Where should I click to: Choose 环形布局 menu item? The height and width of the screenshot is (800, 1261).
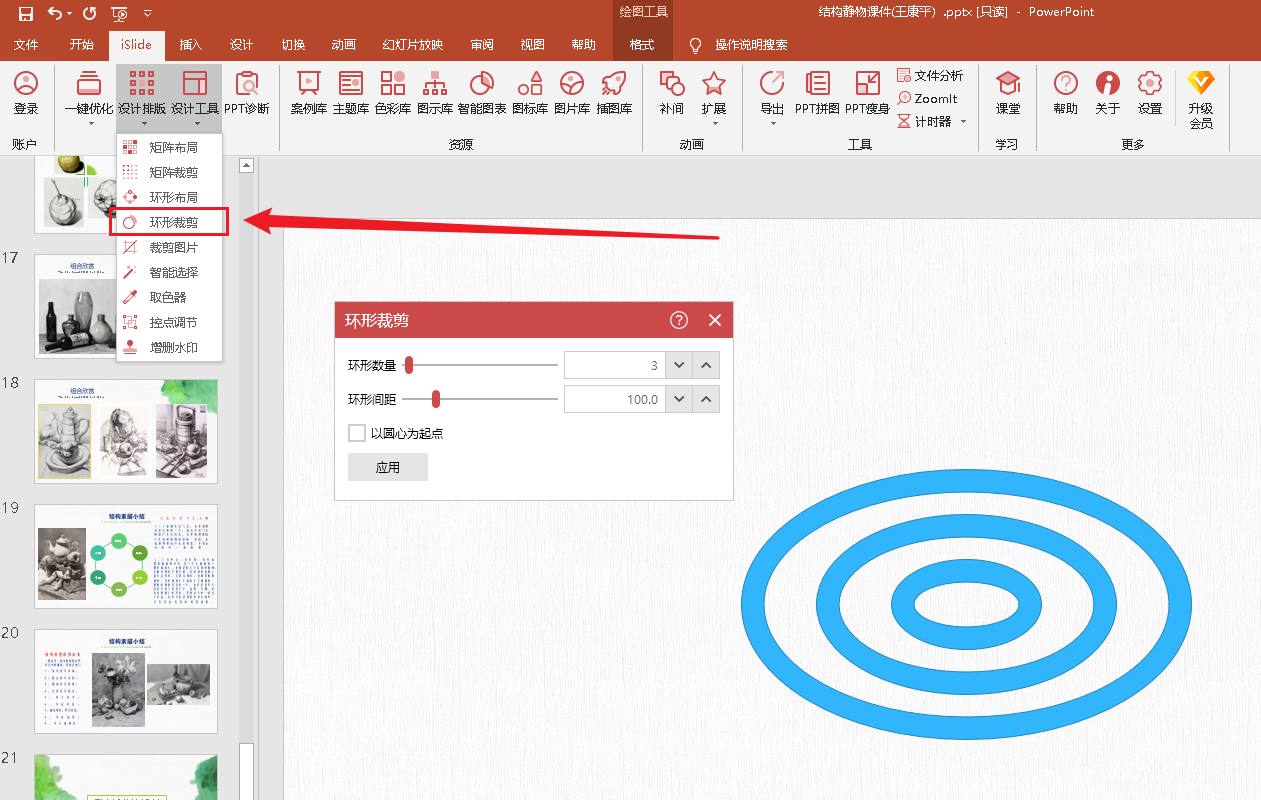point(169,197)
